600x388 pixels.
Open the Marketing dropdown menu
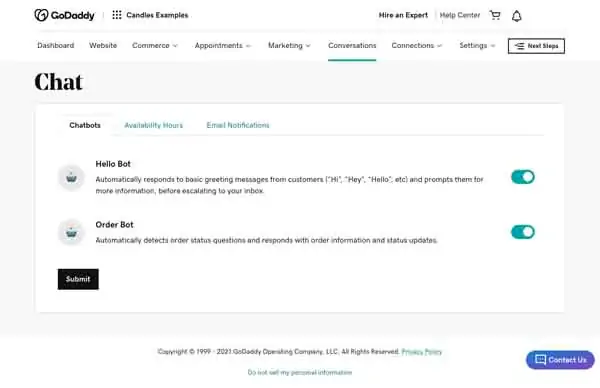289,46
